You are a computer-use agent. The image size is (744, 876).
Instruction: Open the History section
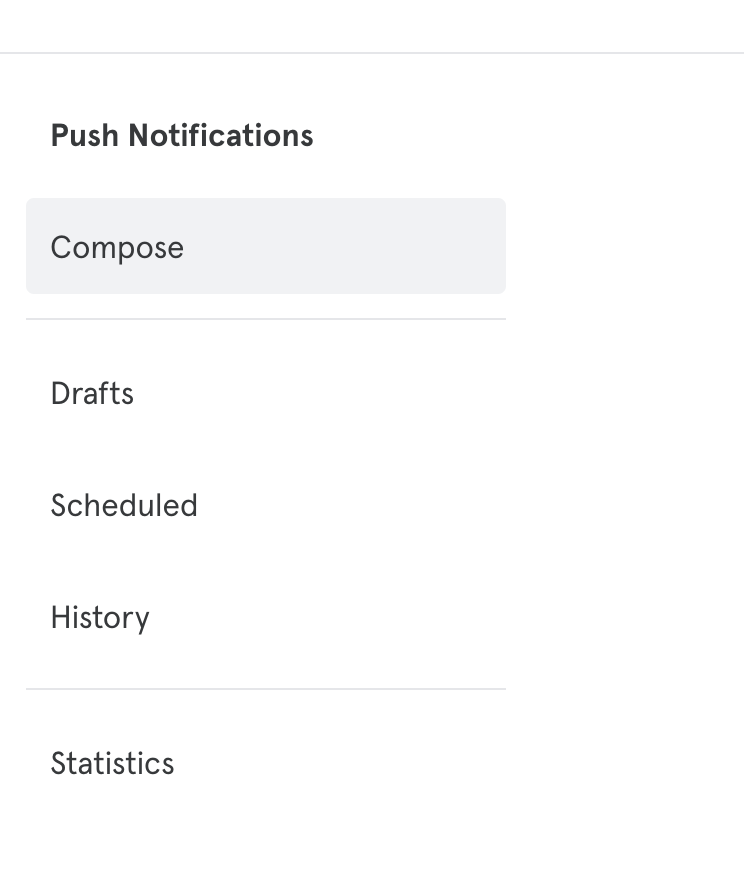coord(100,617)
